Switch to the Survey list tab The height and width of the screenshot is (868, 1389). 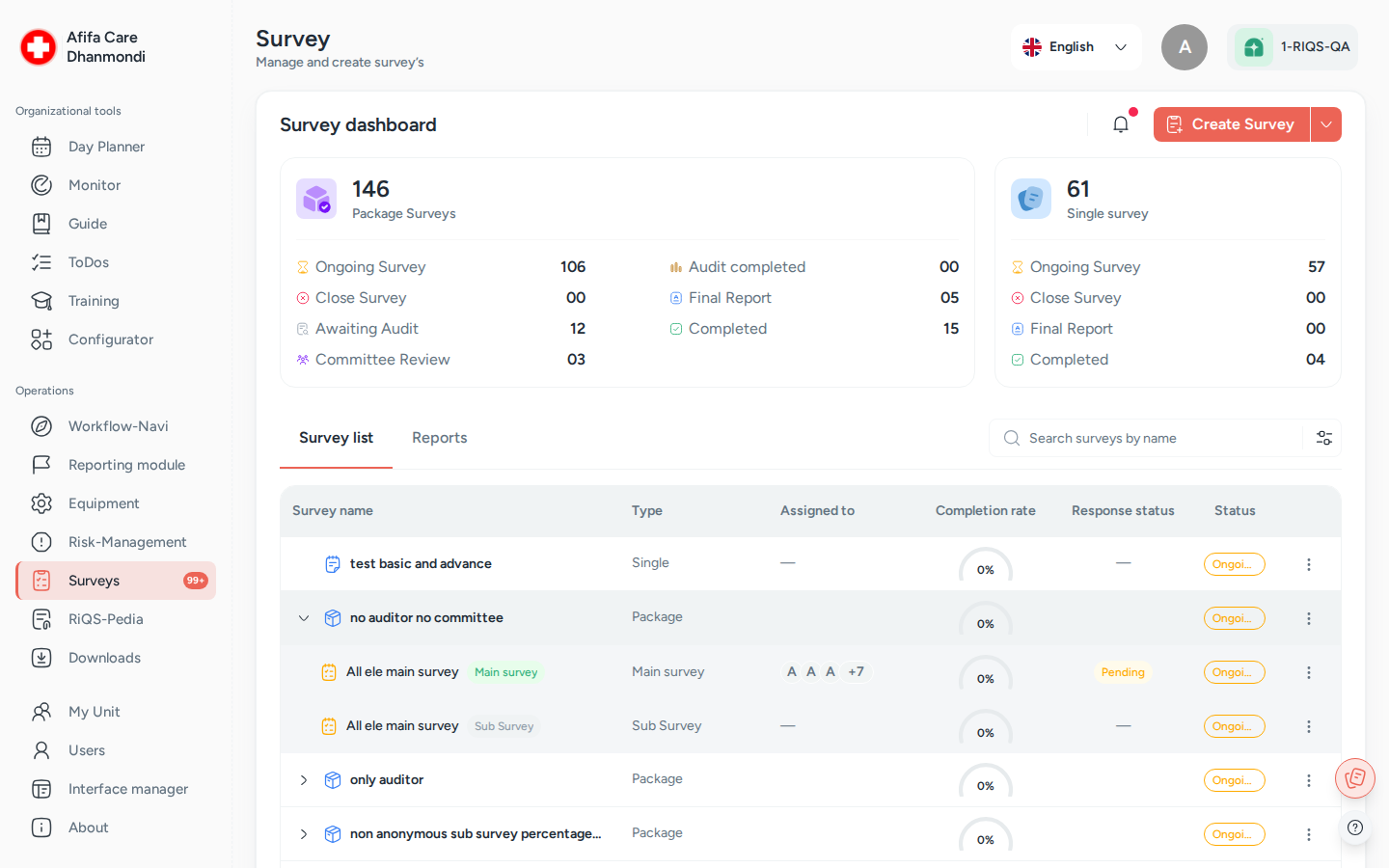336,438
